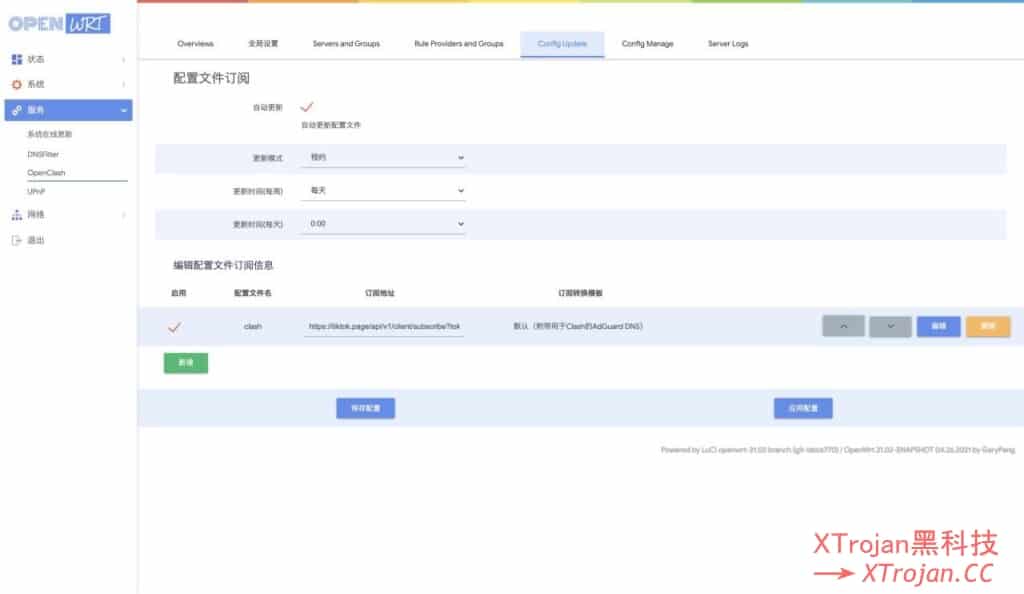Open the weekly update time dropdown showing 每天
Screen dimensions: 1024x594
[383, 190]
